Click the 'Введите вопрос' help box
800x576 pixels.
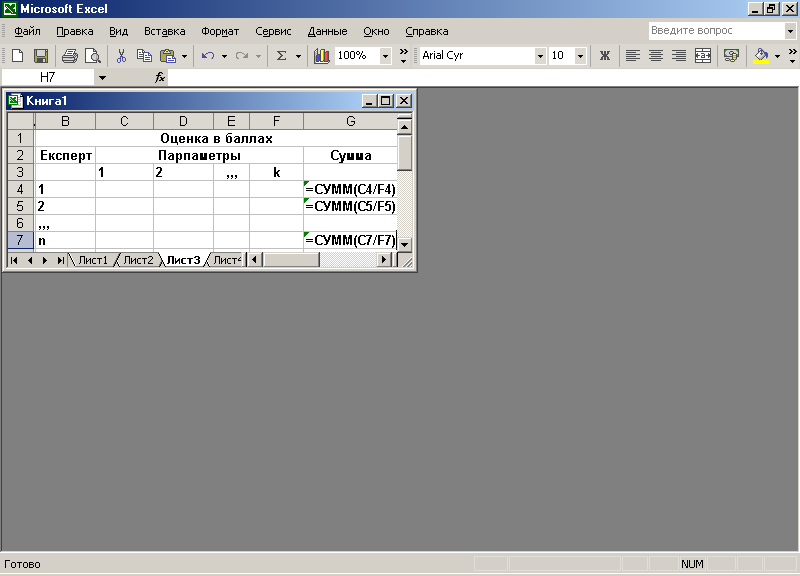point(717,31)
